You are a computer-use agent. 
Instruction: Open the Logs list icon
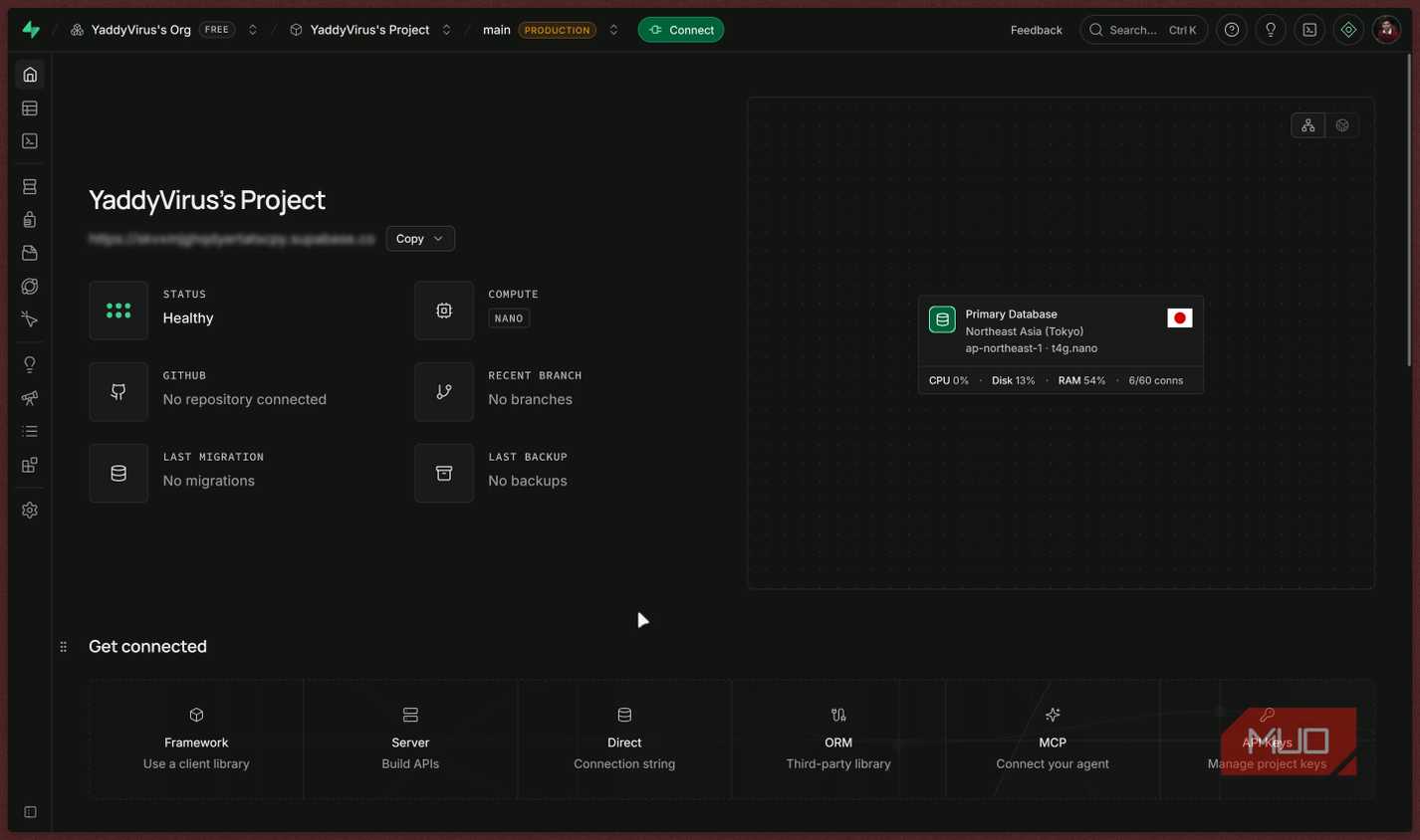pos(30,431)
